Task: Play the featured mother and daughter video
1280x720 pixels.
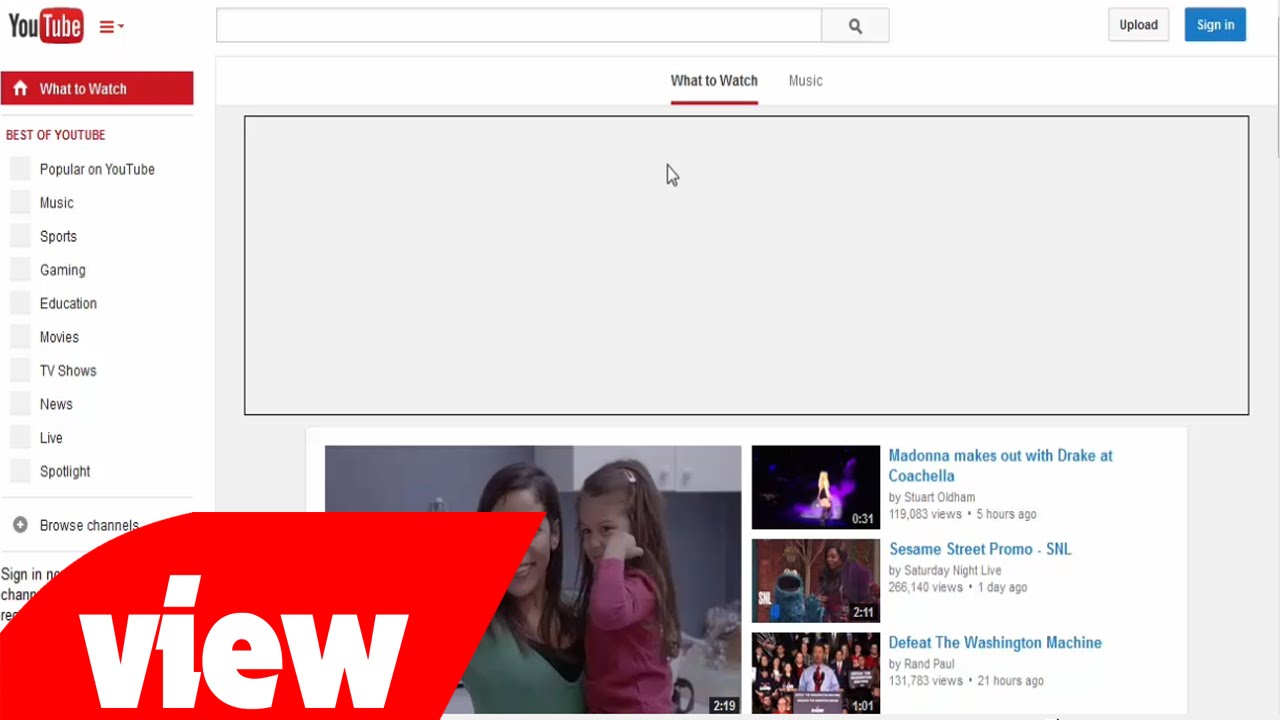Action: pyautogui.click(x=533, y=579)
